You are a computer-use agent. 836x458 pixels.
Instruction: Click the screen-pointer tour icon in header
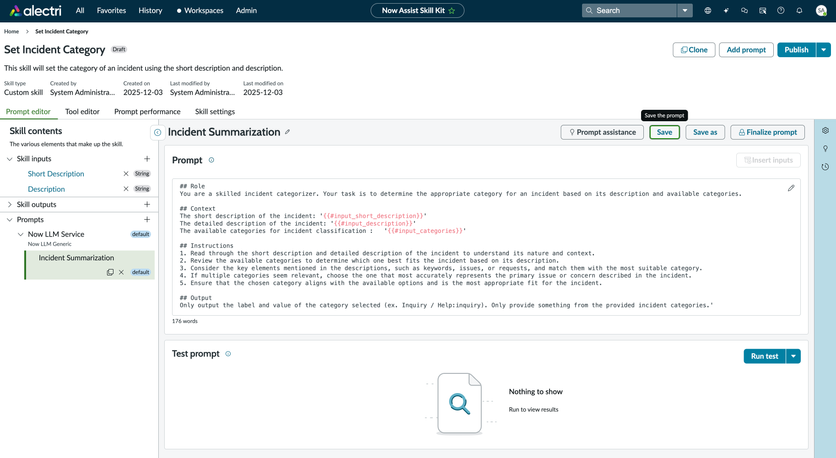762,10
